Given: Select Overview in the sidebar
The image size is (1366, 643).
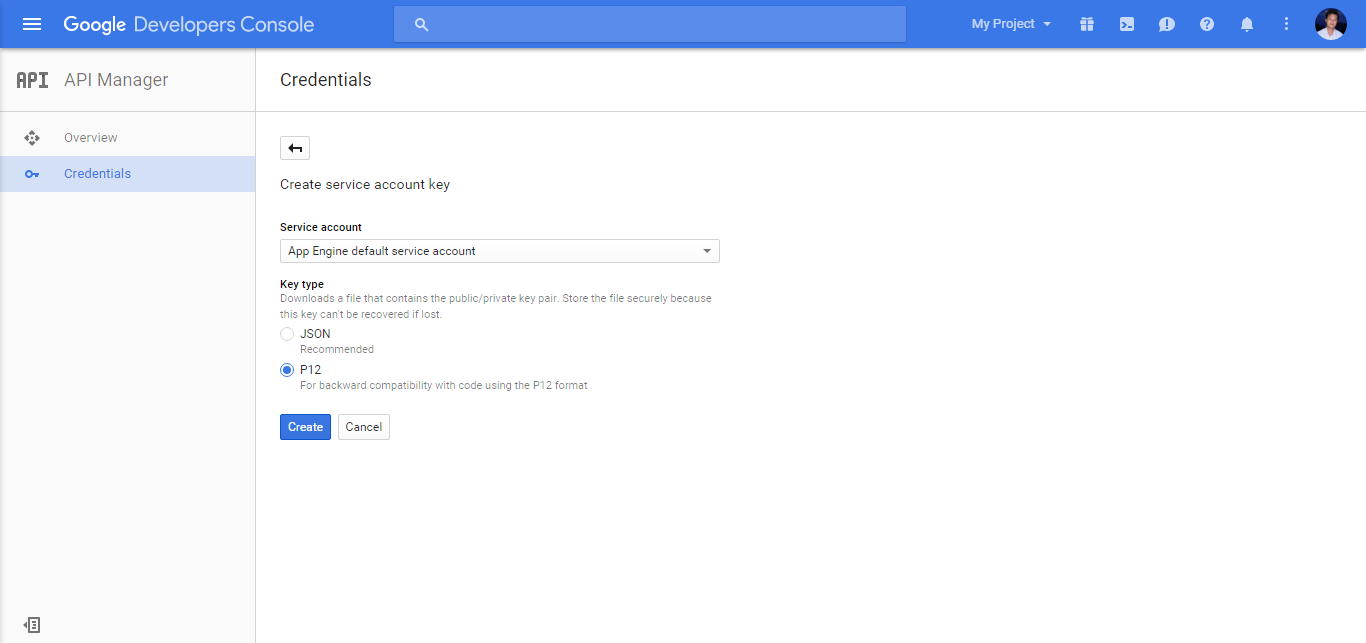Looking at the screenshot, I should click(128, 138).
